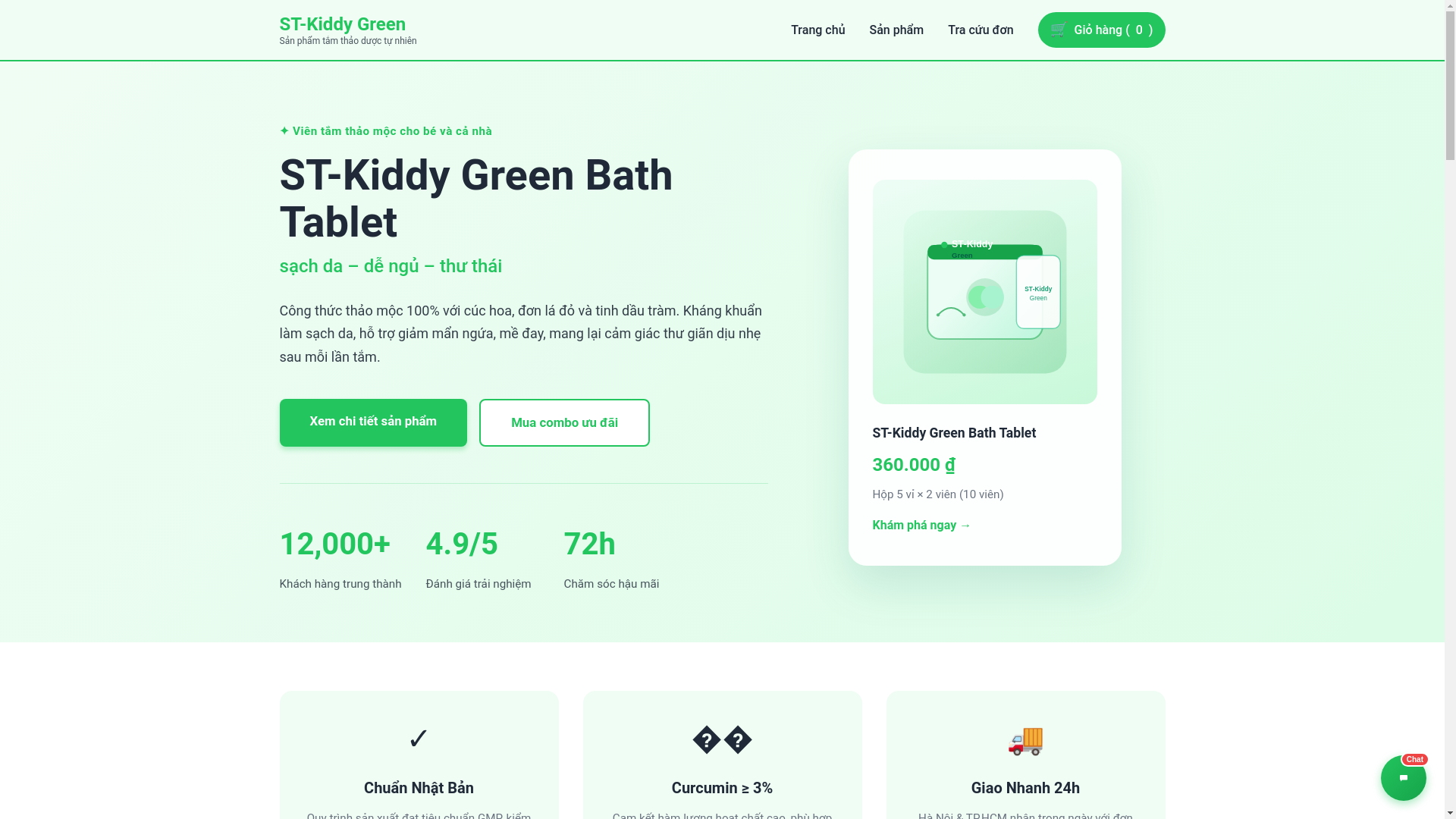Open the Sản phẩm menu item

(896, 30)
